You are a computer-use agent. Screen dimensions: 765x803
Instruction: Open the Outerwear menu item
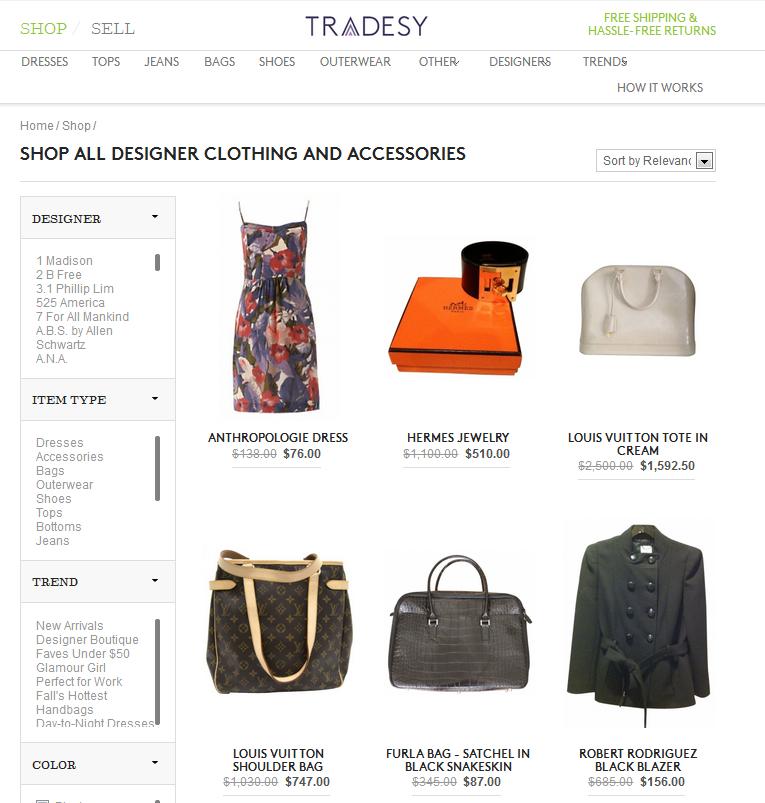click(355, 62)
